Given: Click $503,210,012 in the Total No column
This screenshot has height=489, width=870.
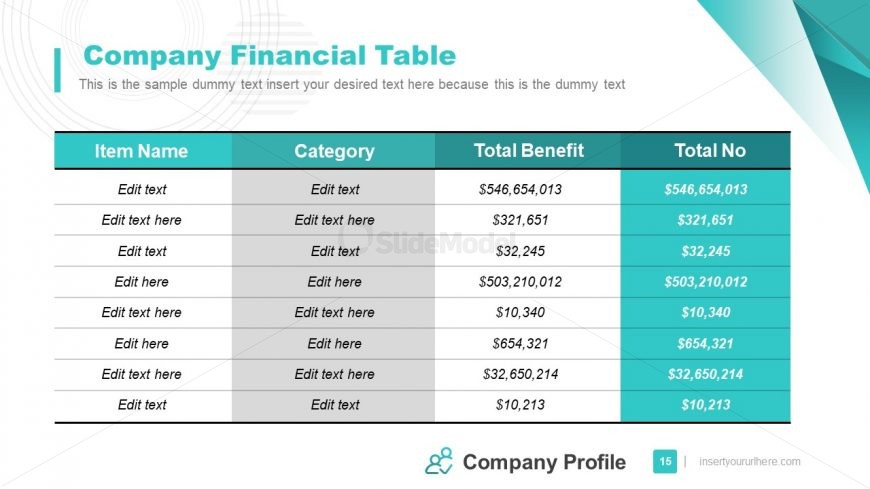Looking at the screenshot, I should tap(706, 282).
